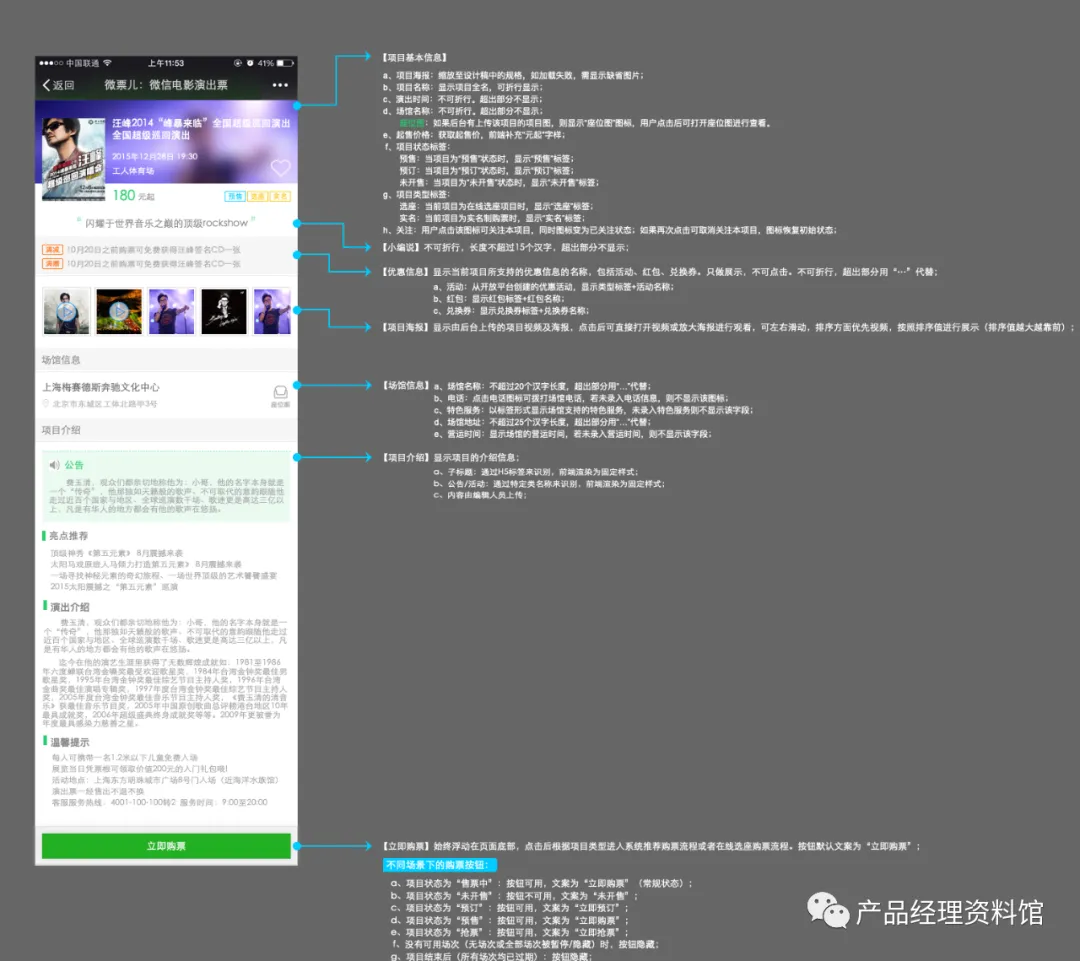Click the first orange 满减 promo label

click(52, 249)
